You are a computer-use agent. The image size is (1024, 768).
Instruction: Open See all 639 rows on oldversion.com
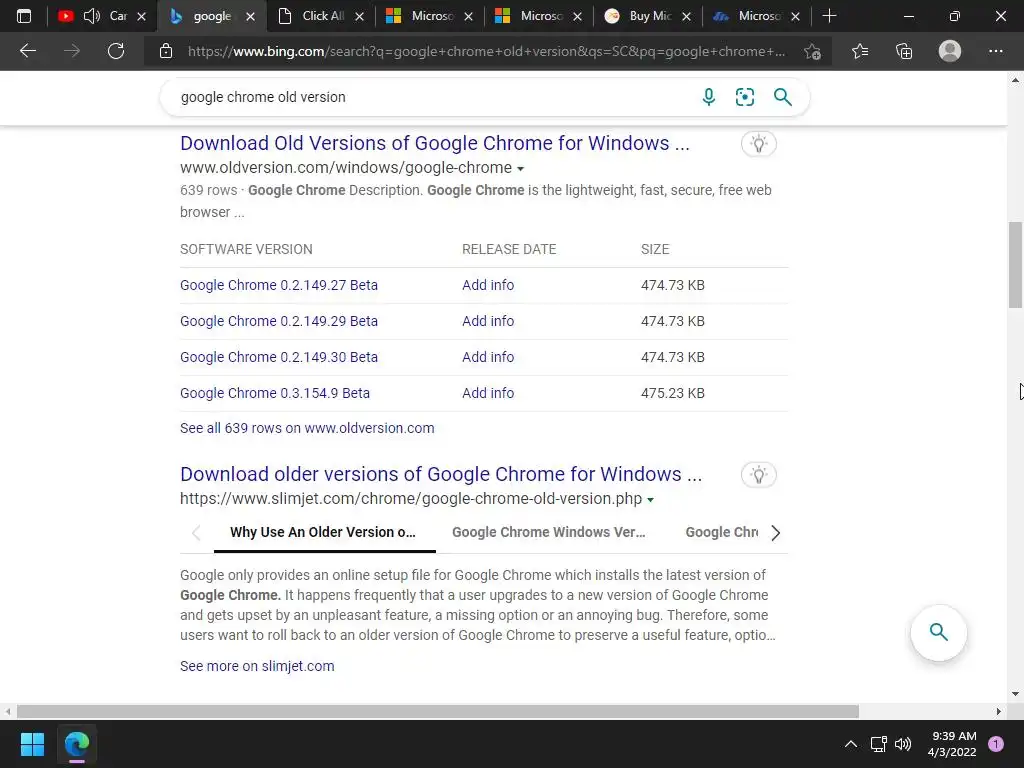pyautogui.click(x=307, y=428)
